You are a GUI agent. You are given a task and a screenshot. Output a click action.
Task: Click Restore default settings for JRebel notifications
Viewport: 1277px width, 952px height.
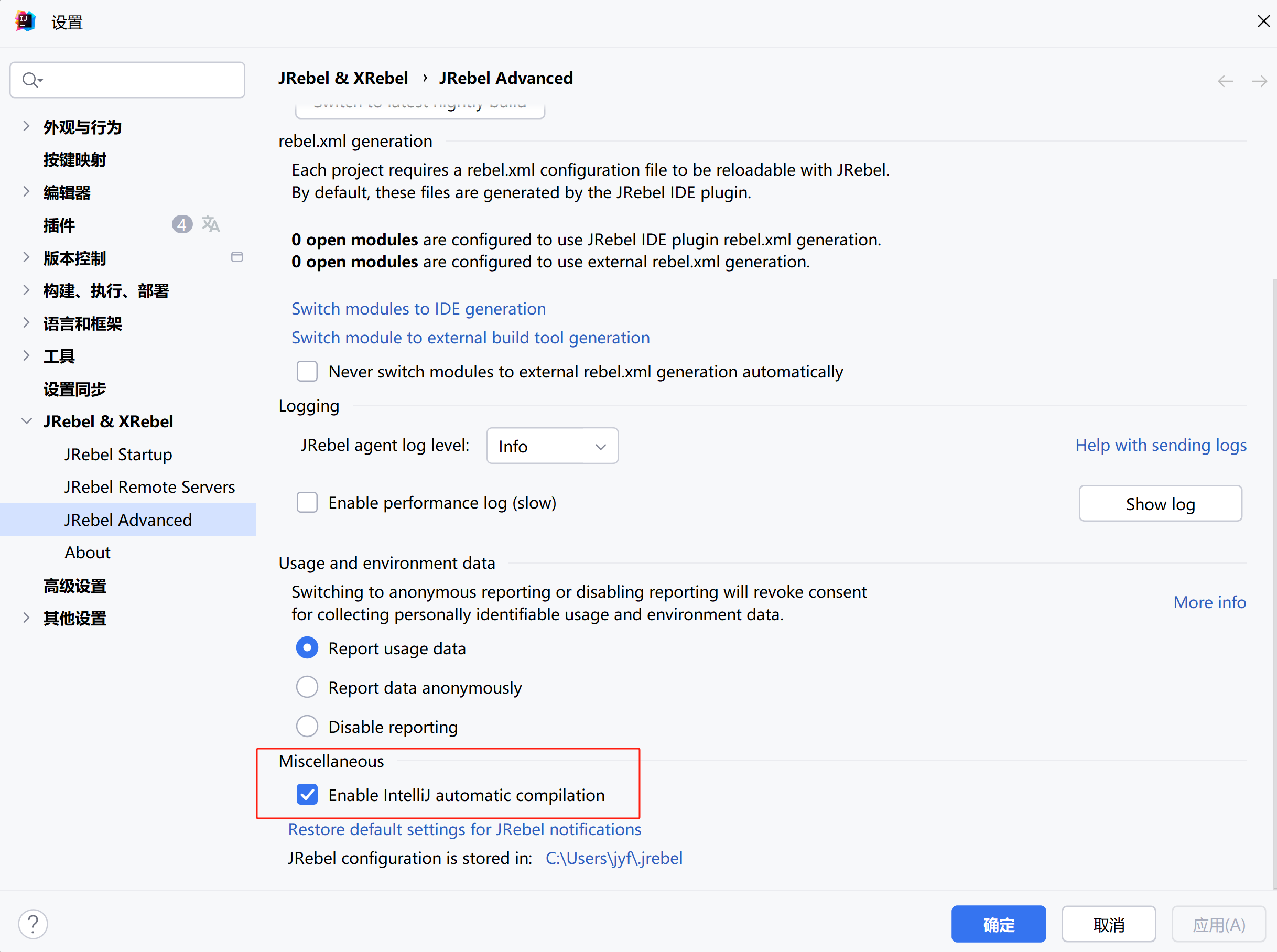click(x=464, y=829)
